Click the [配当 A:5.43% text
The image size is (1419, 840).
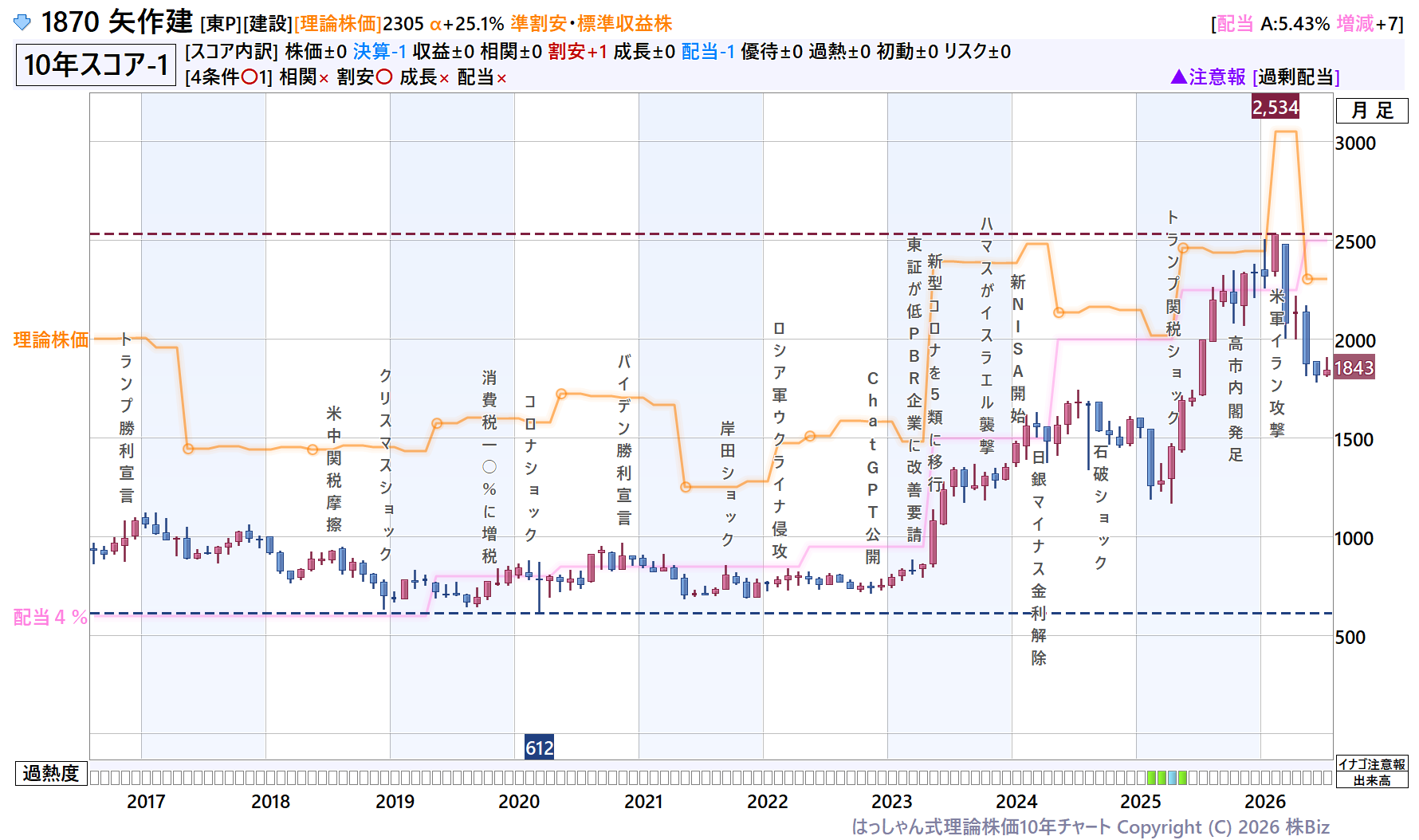[1270, 24]
